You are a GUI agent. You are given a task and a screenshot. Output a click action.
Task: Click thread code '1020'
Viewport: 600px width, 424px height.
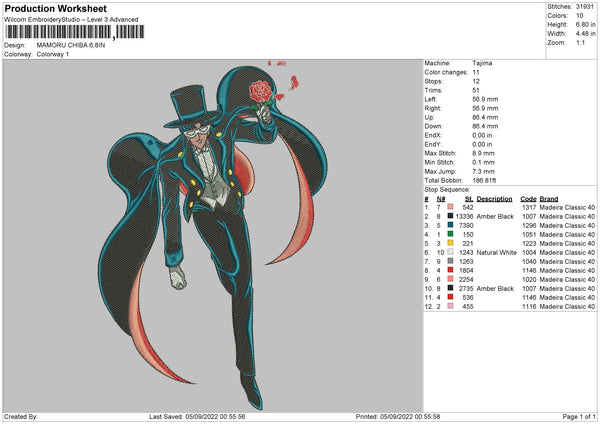[529, 279]
